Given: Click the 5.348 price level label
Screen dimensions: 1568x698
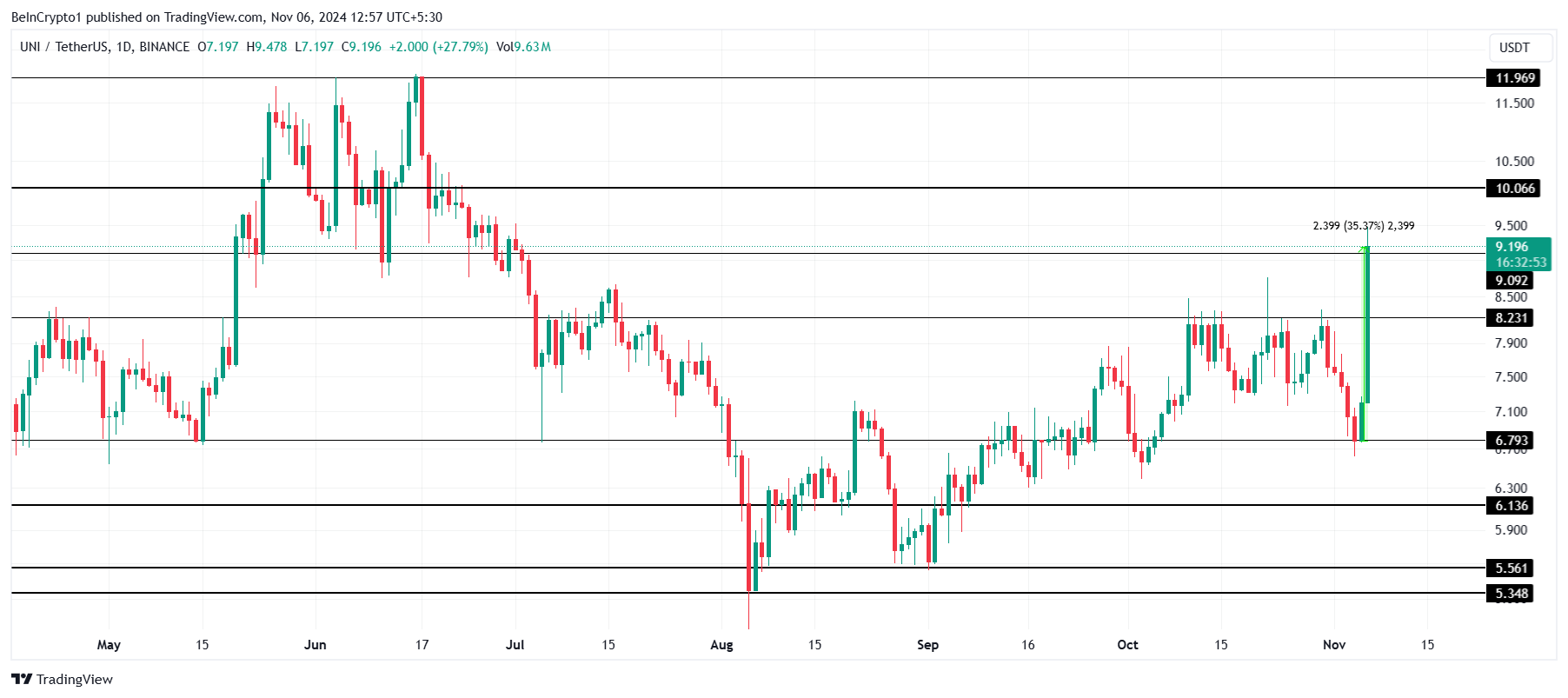Looking at the screenshot, I should pyautogui.click(x=1512, y=594).
